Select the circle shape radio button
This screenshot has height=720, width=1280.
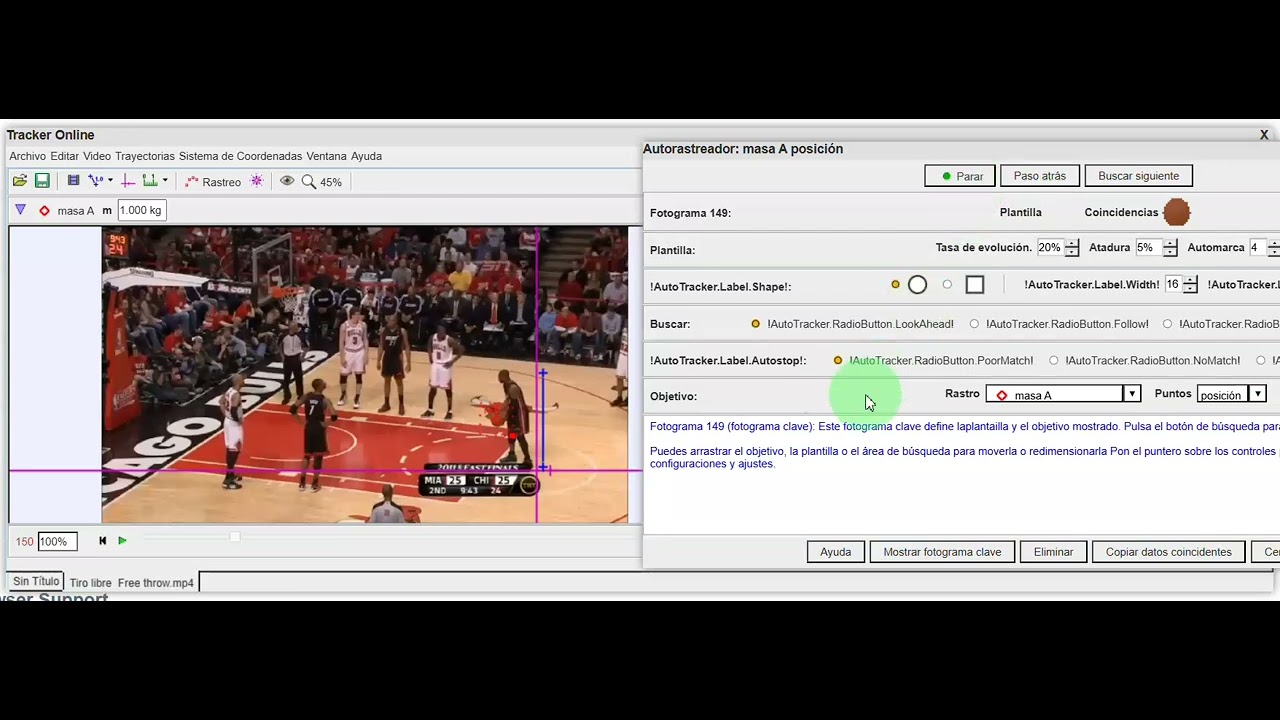896,285
